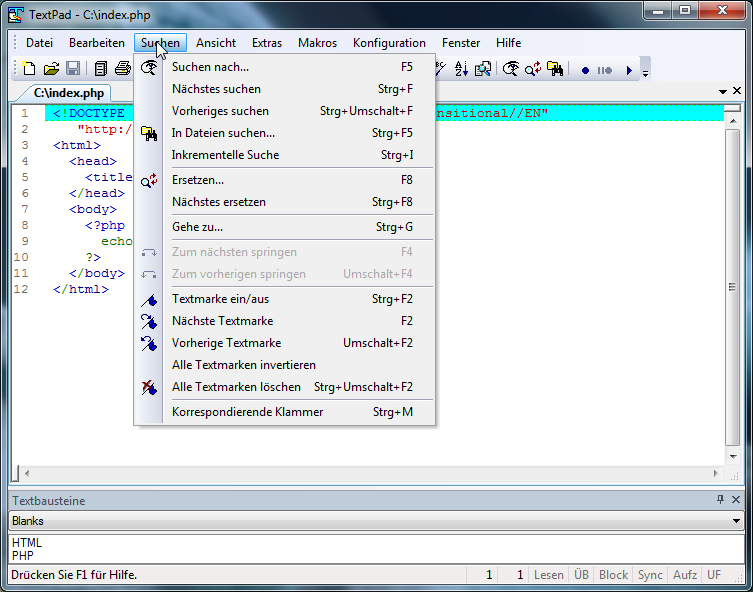Close the open Suchen menu
The width and height of the screenshot is (753, 592).
(x=160, y=43)
